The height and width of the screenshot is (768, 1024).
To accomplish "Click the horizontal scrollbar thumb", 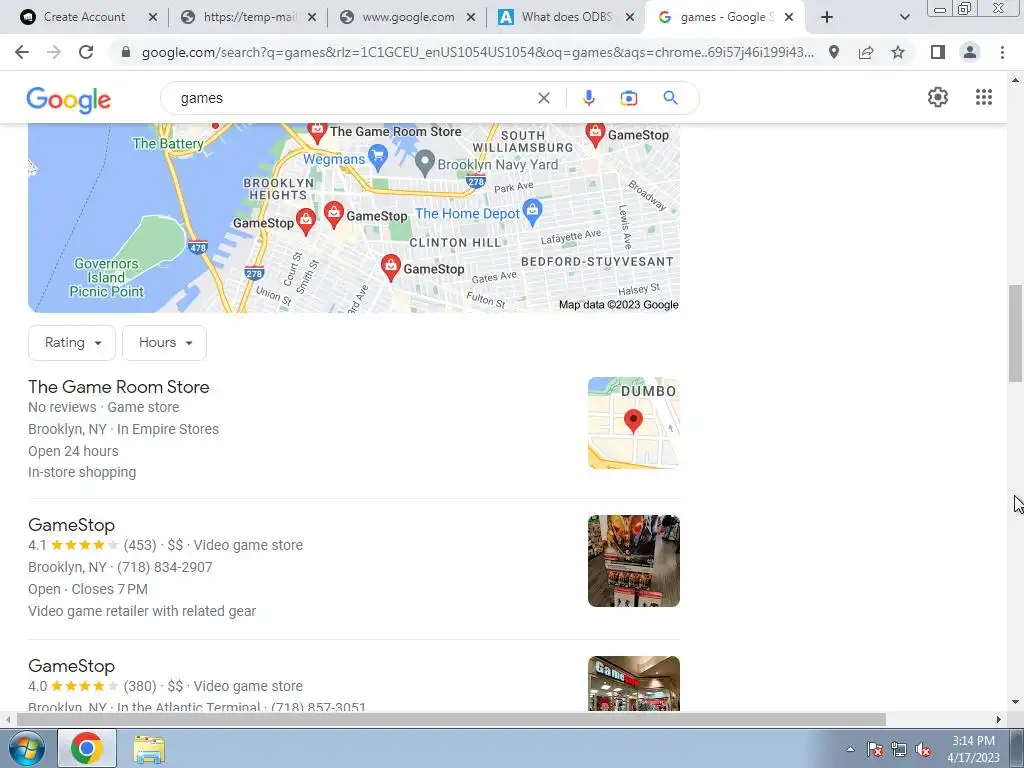I will 451,720.
